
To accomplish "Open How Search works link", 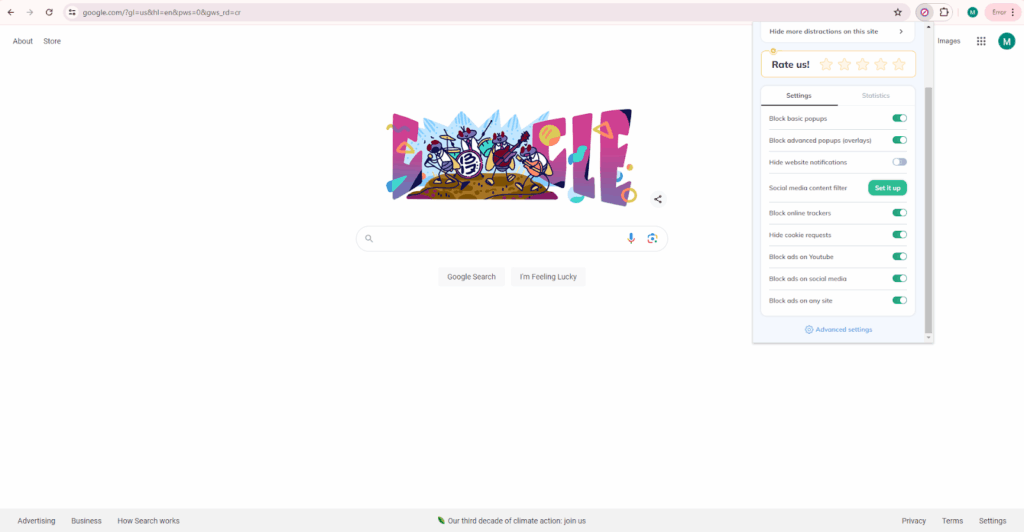I will 148,521.
